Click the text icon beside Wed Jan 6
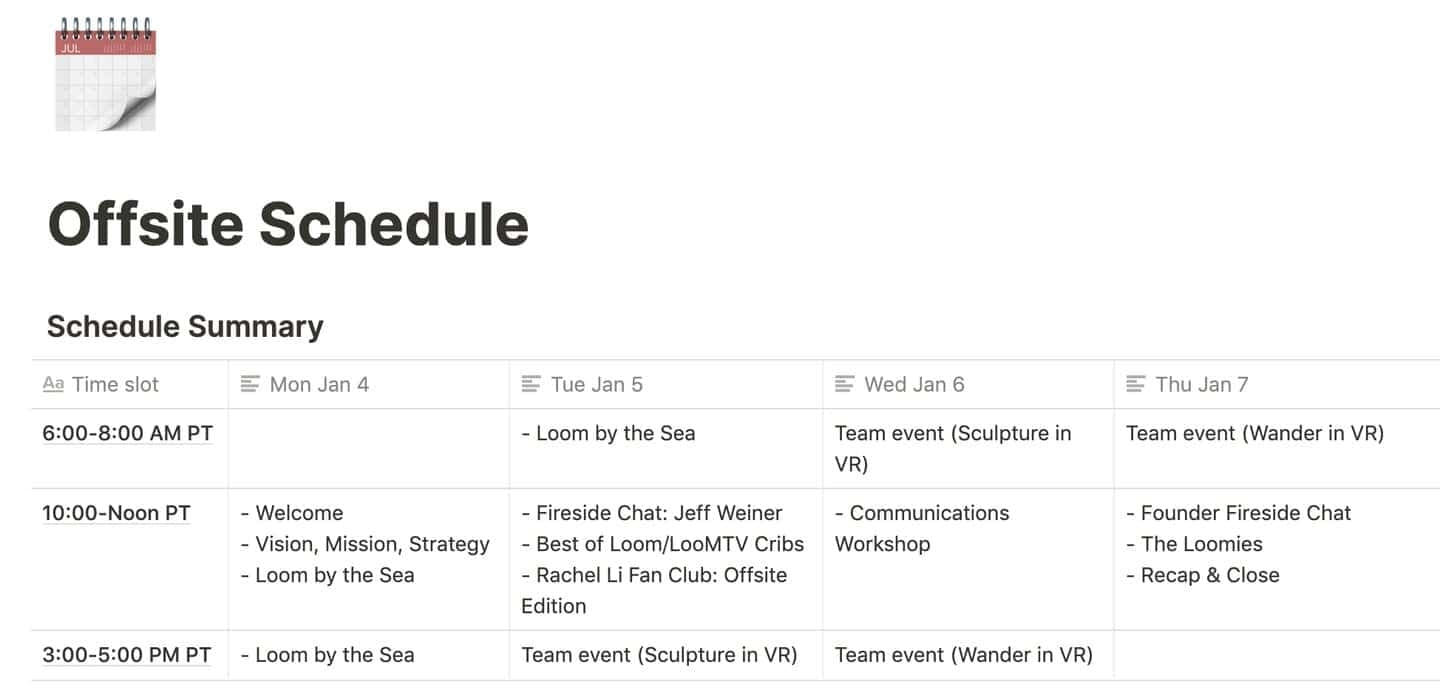Viewport: 1440px width, 693px height. click(845, 385)
